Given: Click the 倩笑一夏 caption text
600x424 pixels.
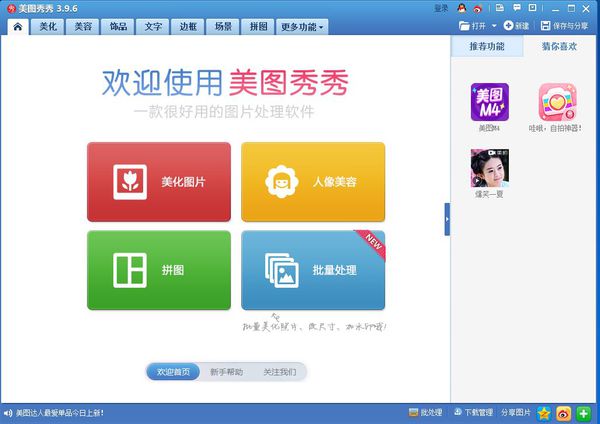Looking at the screenshot, I should click(x=489, y=194).
